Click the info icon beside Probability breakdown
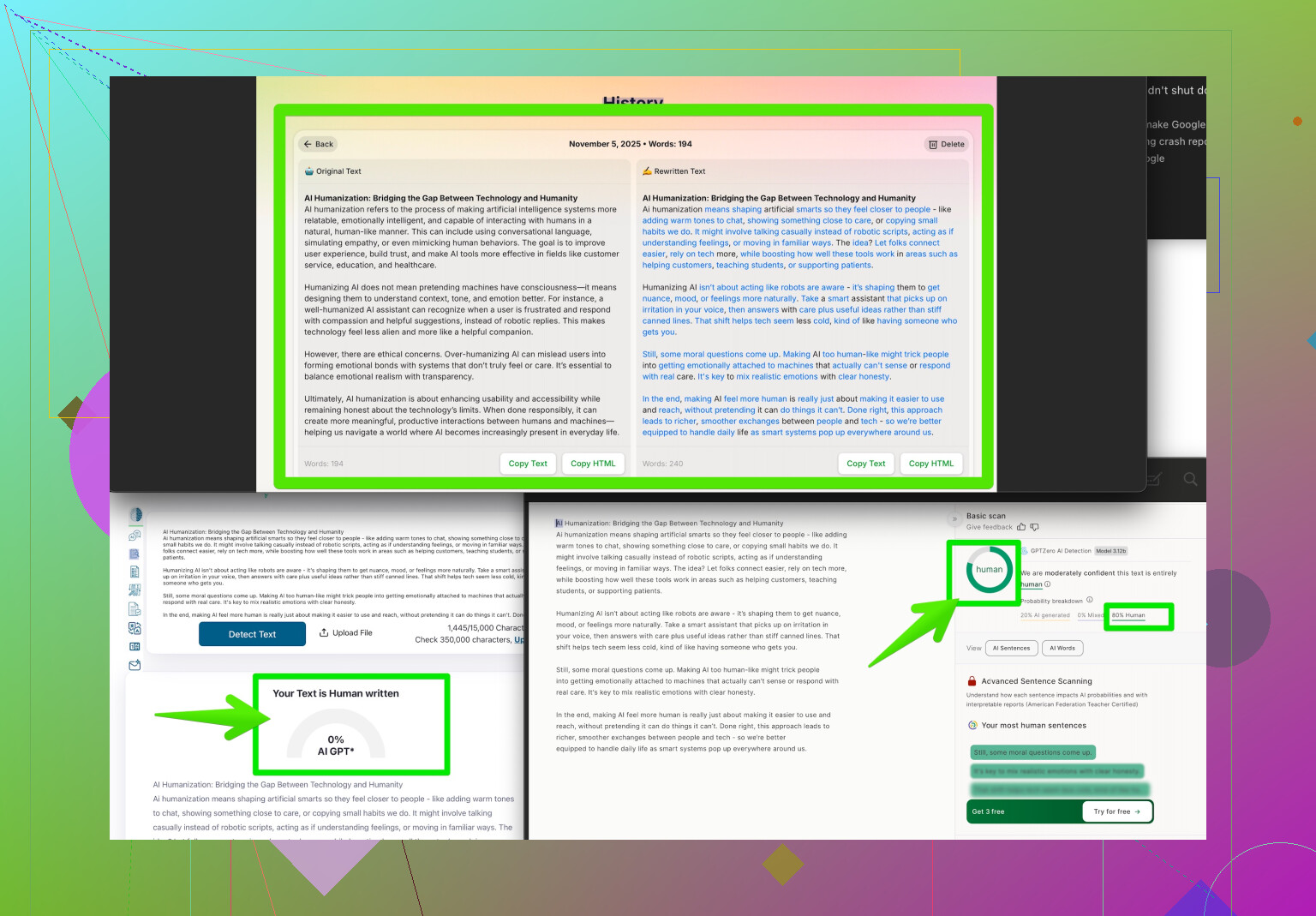 1090,600
